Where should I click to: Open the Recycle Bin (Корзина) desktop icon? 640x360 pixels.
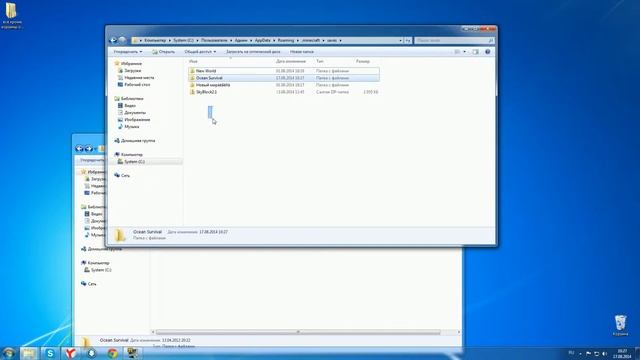(x=620, y=322)
